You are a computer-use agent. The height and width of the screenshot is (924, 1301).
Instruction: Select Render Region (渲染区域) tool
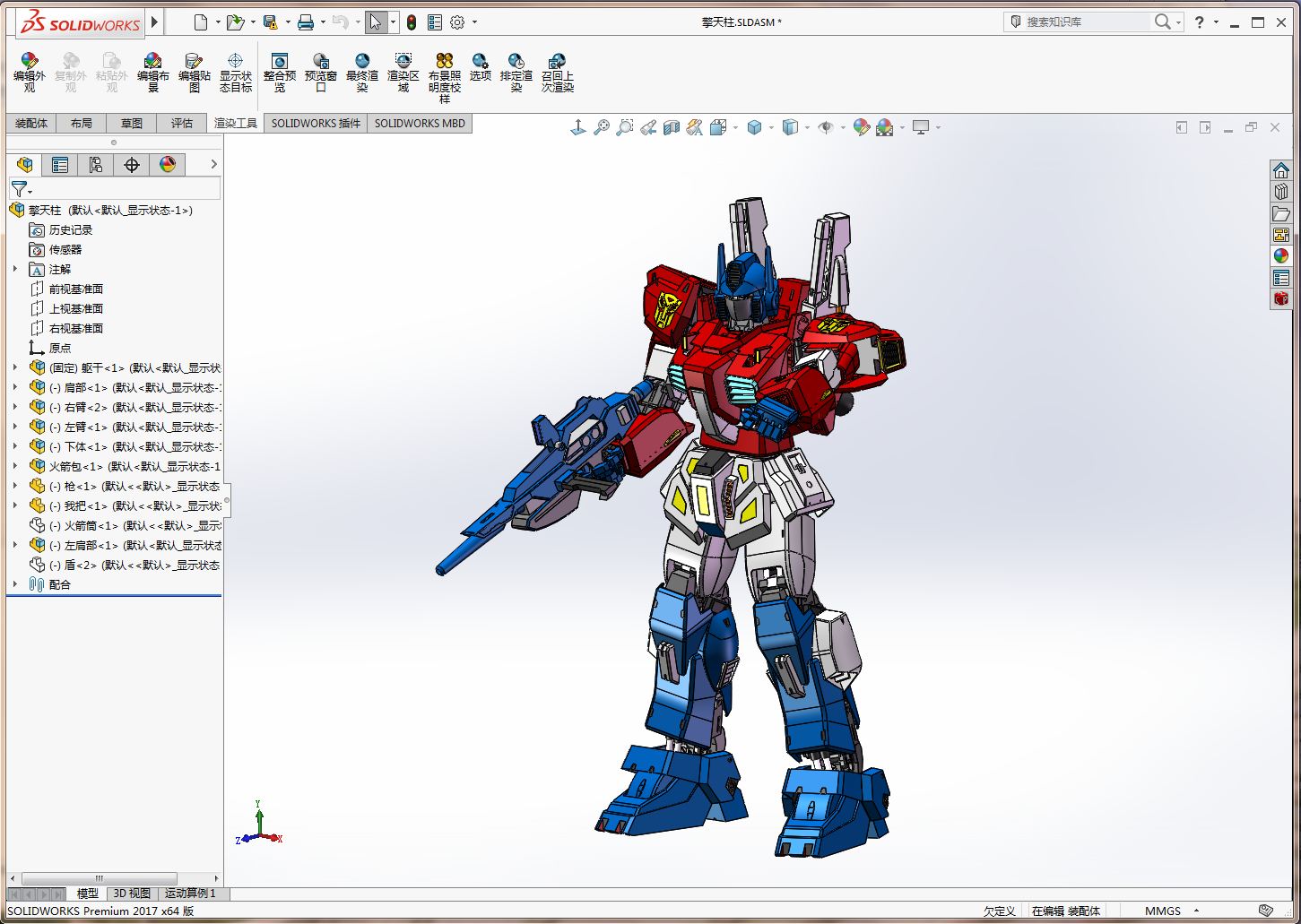(x=403, y=72)
